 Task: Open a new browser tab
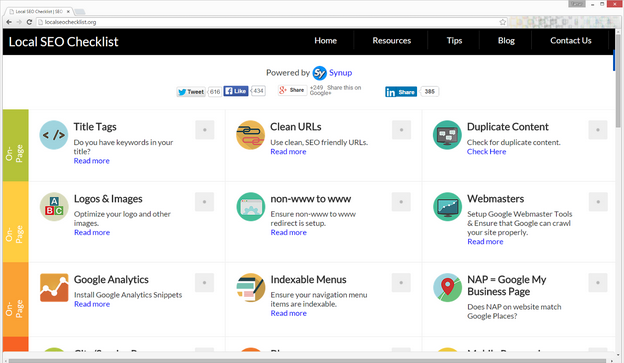80,12
